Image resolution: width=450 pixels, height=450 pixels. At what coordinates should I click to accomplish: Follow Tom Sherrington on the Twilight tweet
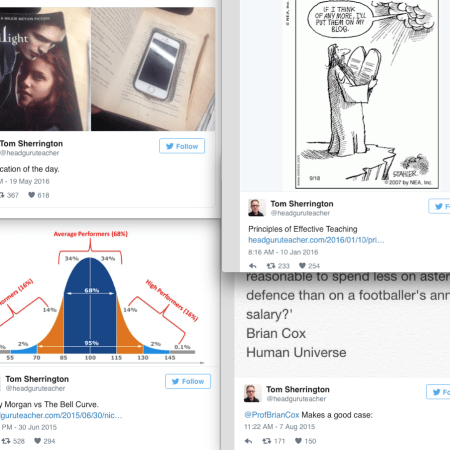pyautogui.click(x=182, y=146)
